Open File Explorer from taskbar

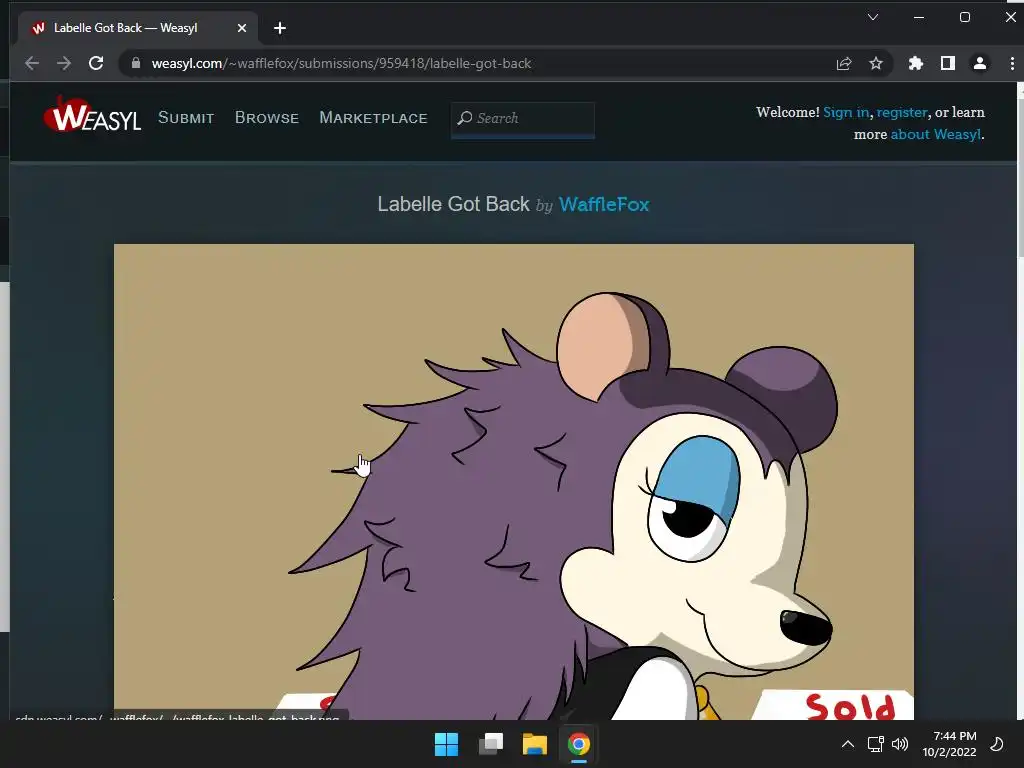(535, 744)
